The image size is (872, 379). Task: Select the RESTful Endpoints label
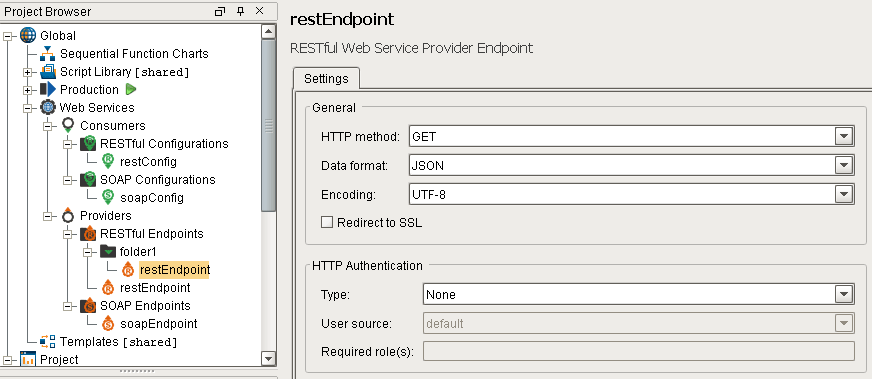tap(152, 234)
